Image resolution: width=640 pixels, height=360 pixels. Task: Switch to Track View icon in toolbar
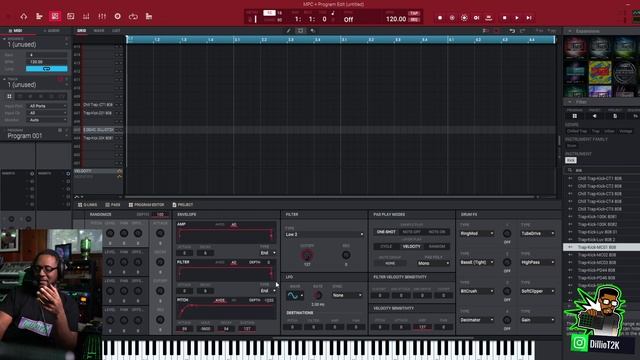[x=39, y=16]
